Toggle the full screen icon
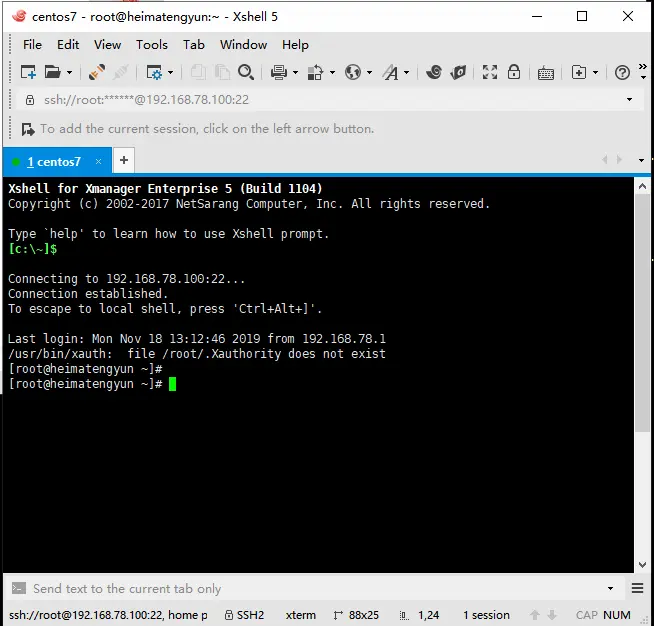 click(490, 72)
